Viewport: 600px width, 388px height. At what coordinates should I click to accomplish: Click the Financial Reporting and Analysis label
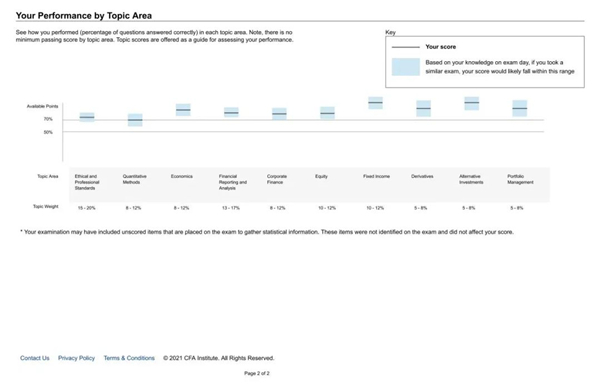233,182
